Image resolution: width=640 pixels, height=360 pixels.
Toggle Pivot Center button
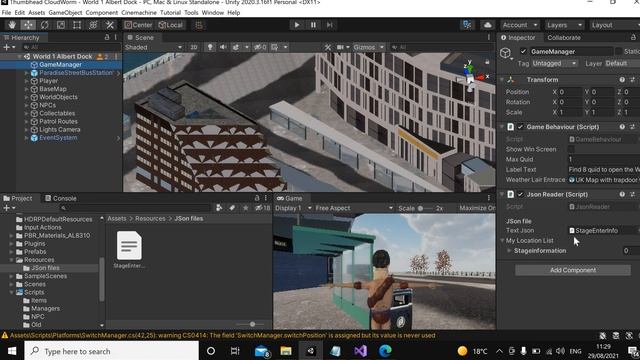tap(138, 25)
